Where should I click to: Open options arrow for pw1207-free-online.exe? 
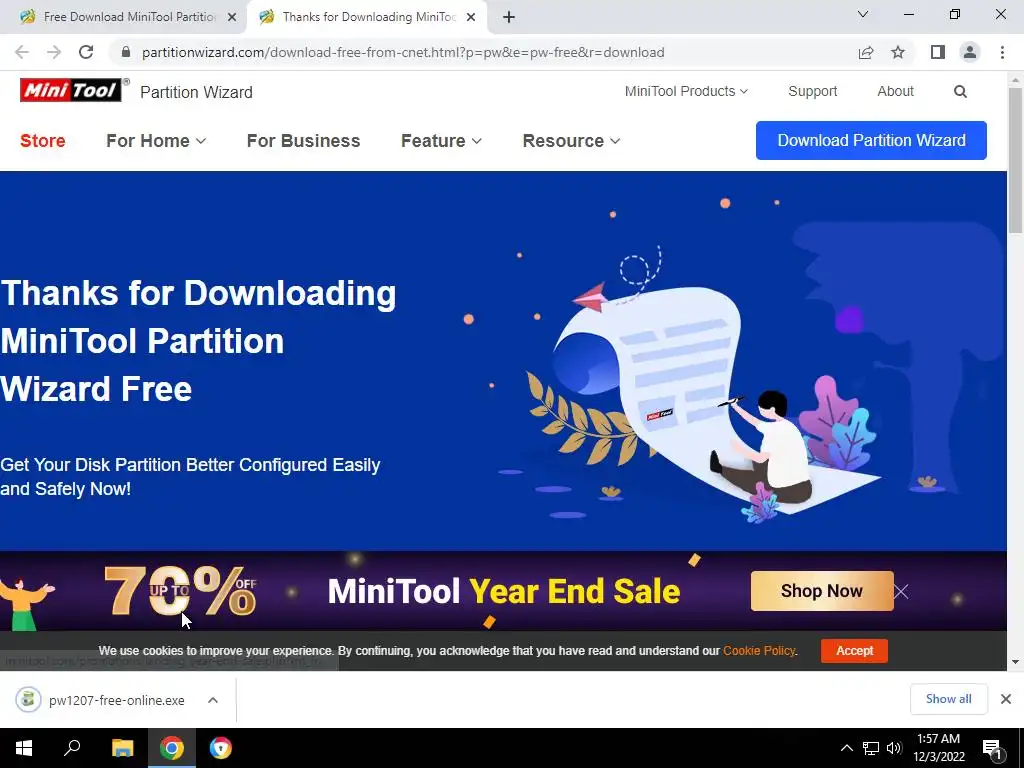coord(213,700)
